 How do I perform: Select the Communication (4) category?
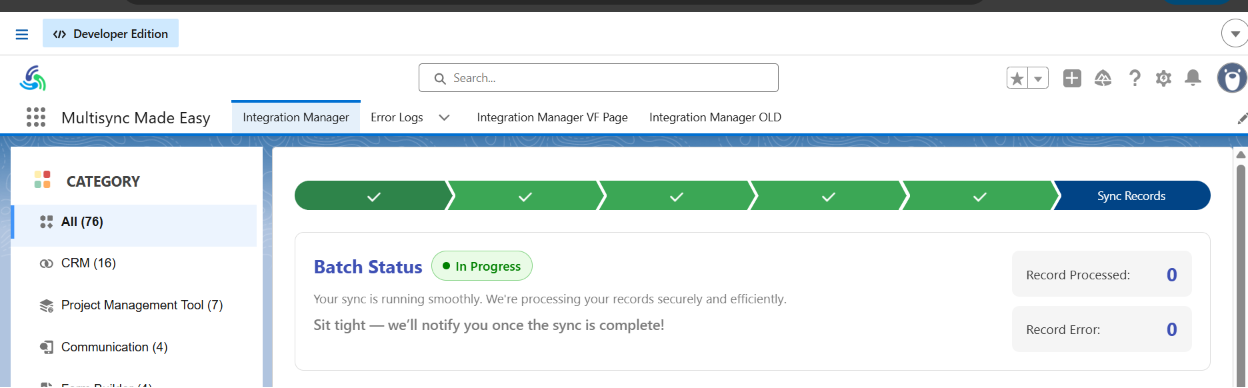[x=134, y=347]
